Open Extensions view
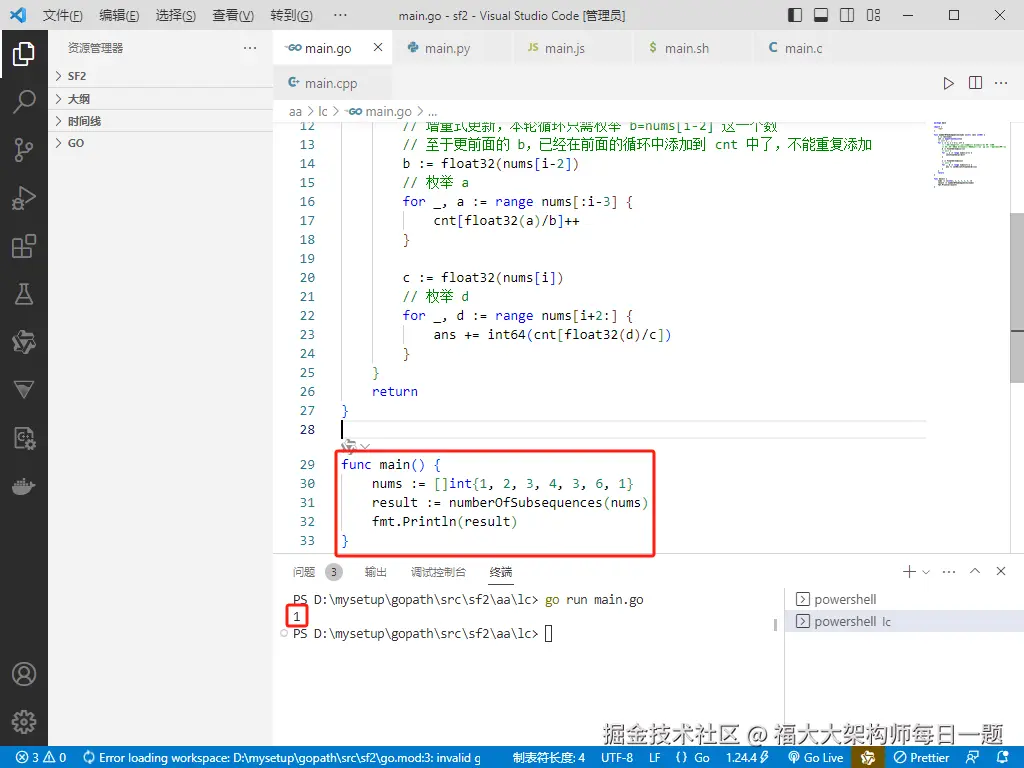Viewport: 1024px width, 768px height. (24, 246)
